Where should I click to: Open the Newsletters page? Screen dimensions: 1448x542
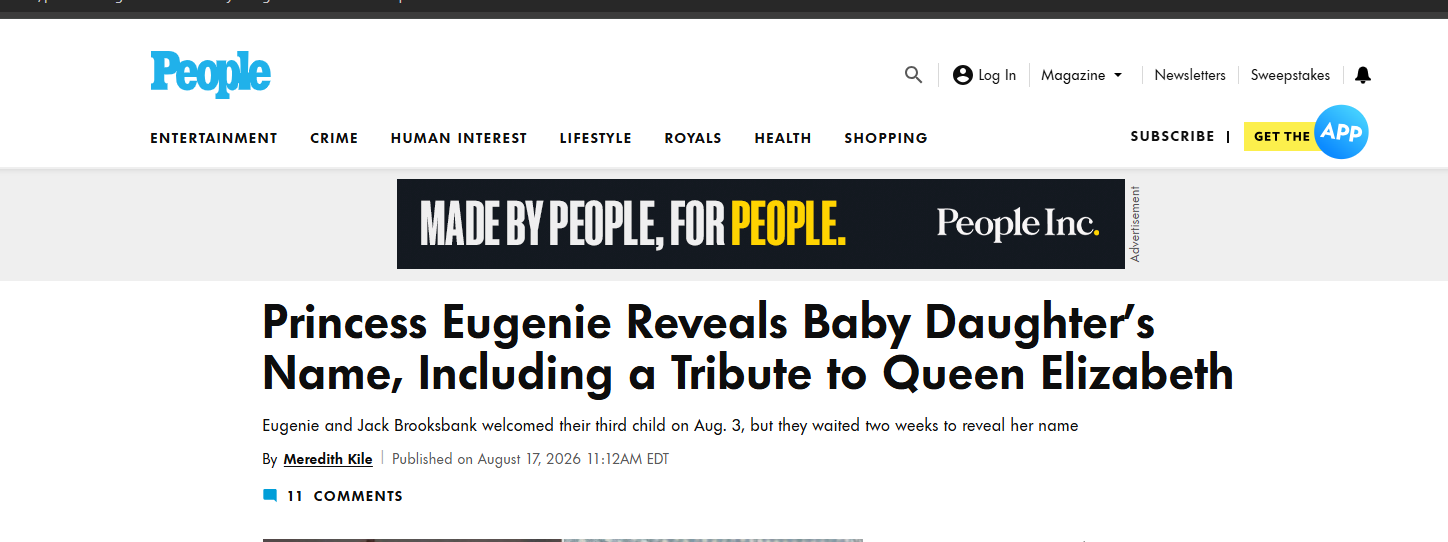[x=1190, y=75]
